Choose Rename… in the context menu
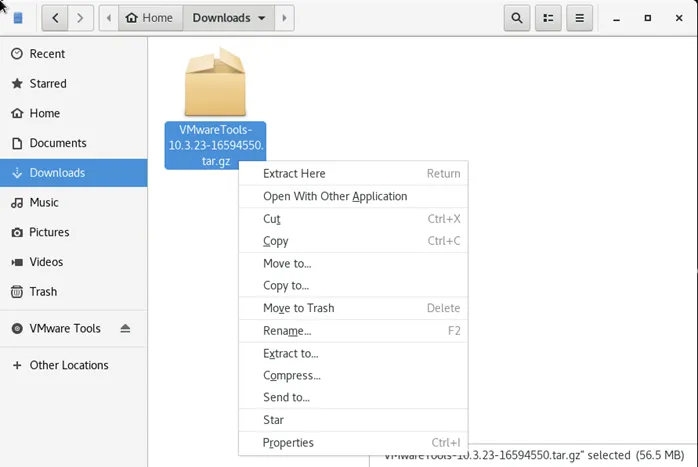 (x=353, y=331)
